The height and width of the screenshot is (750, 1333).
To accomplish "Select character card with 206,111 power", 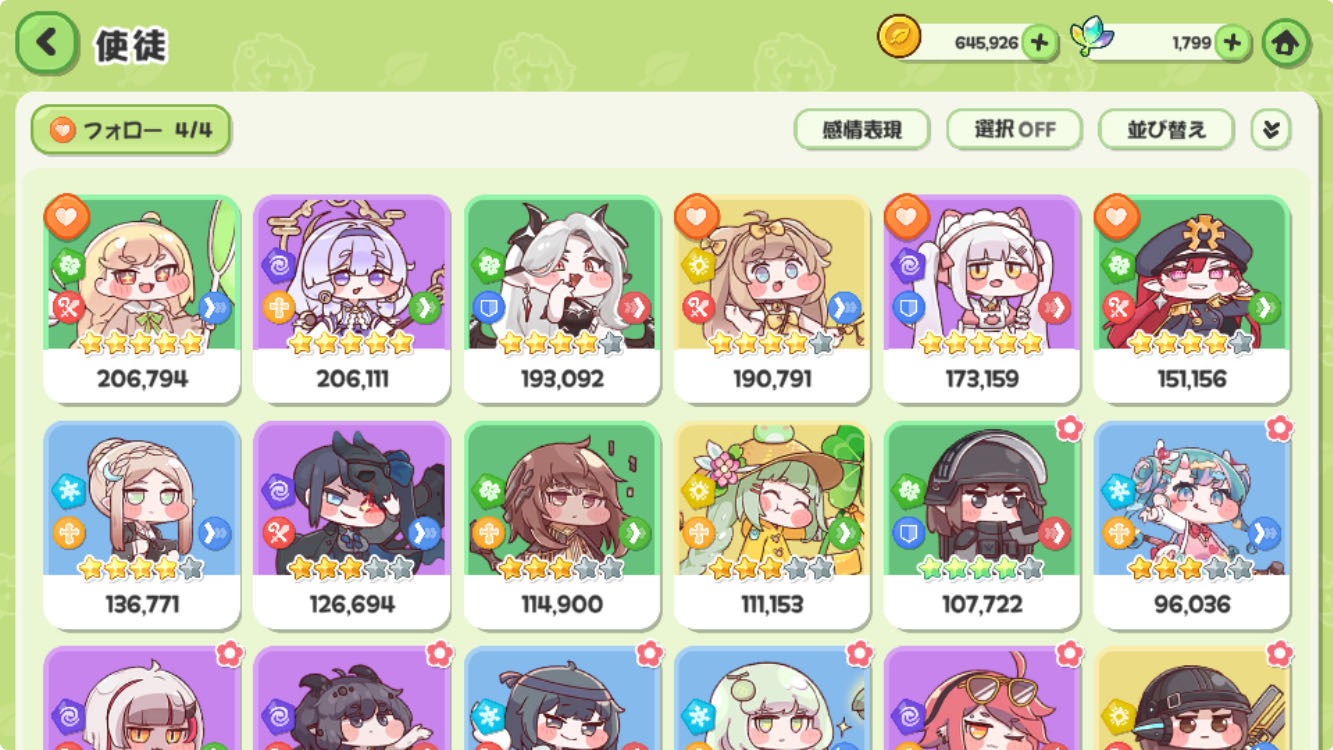I will [351, 299].
